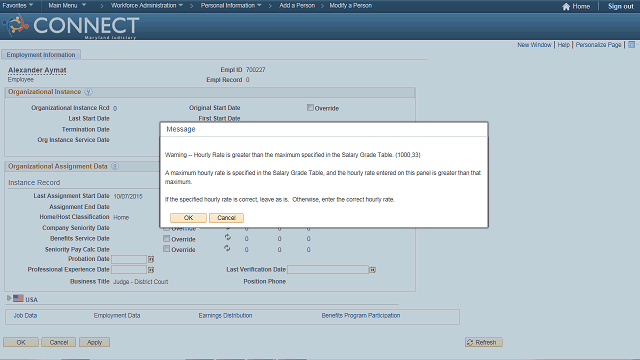Click Seniority Pay Calc Date recalculate icon
Viewport: 640px width, 360px height.
point(227,248)
